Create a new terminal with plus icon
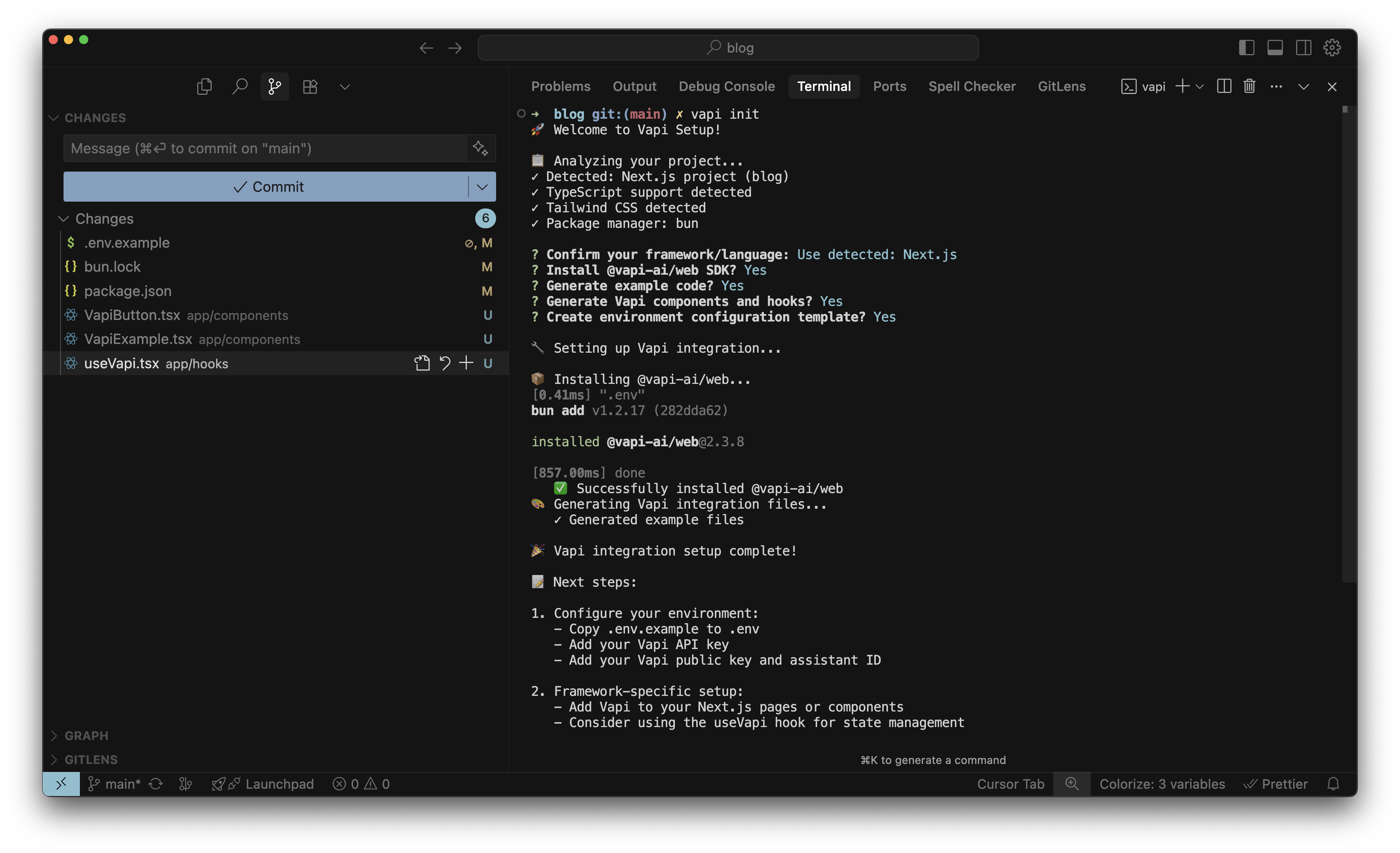The width and height of the screenshot is (1400, 853). pos(1182,86)
